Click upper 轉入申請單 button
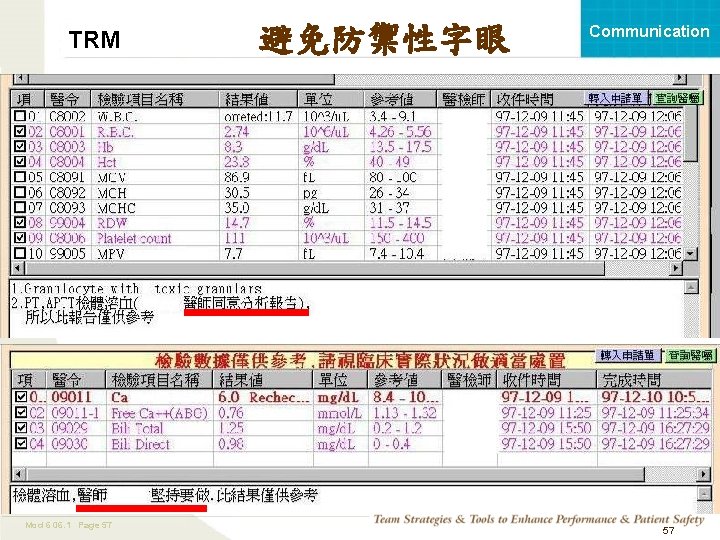Screen dimensions: 720x540 coord(616,98)
